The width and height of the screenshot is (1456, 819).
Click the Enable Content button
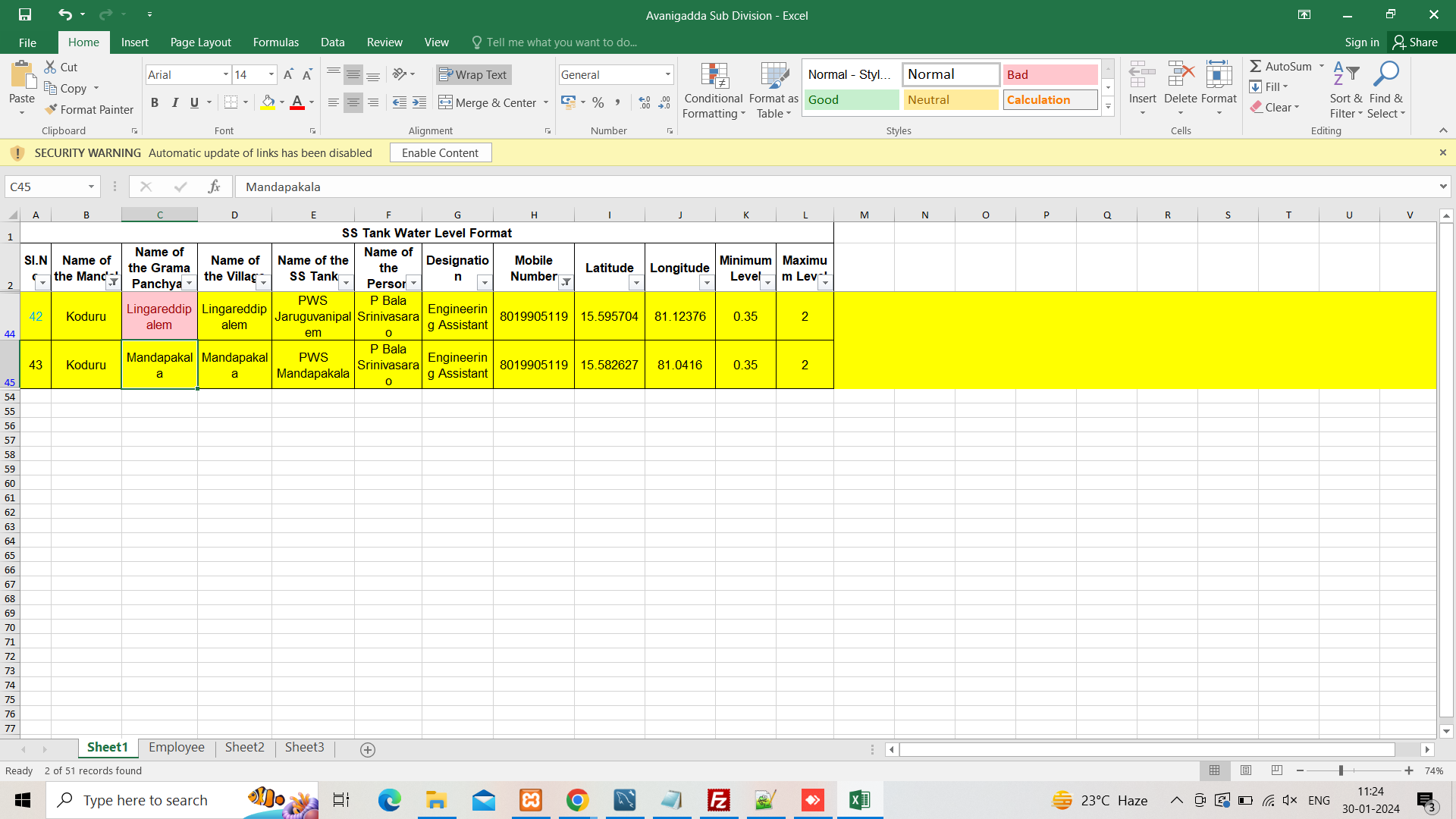(441, 152)
